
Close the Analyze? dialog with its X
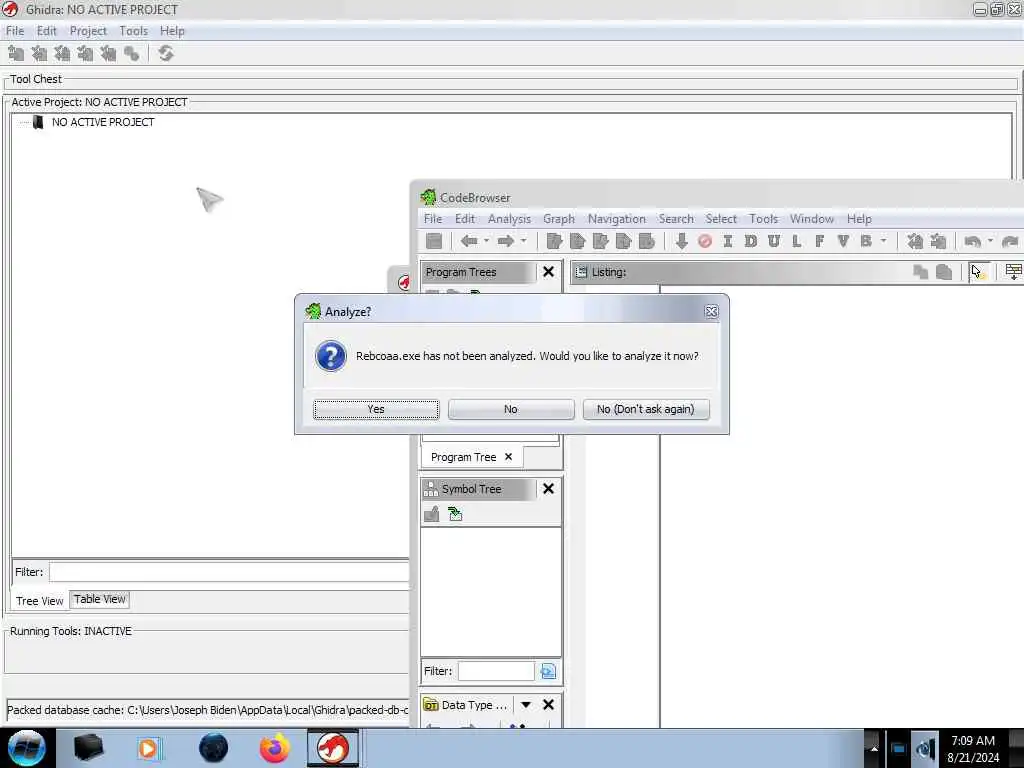(x=711, y=312)
